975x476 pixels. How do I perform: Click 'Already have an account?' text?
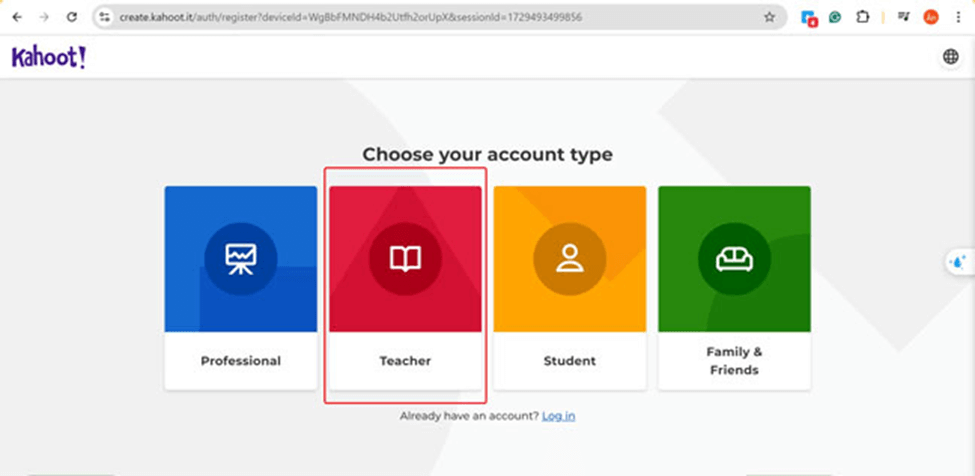click(x=469, y=416)
